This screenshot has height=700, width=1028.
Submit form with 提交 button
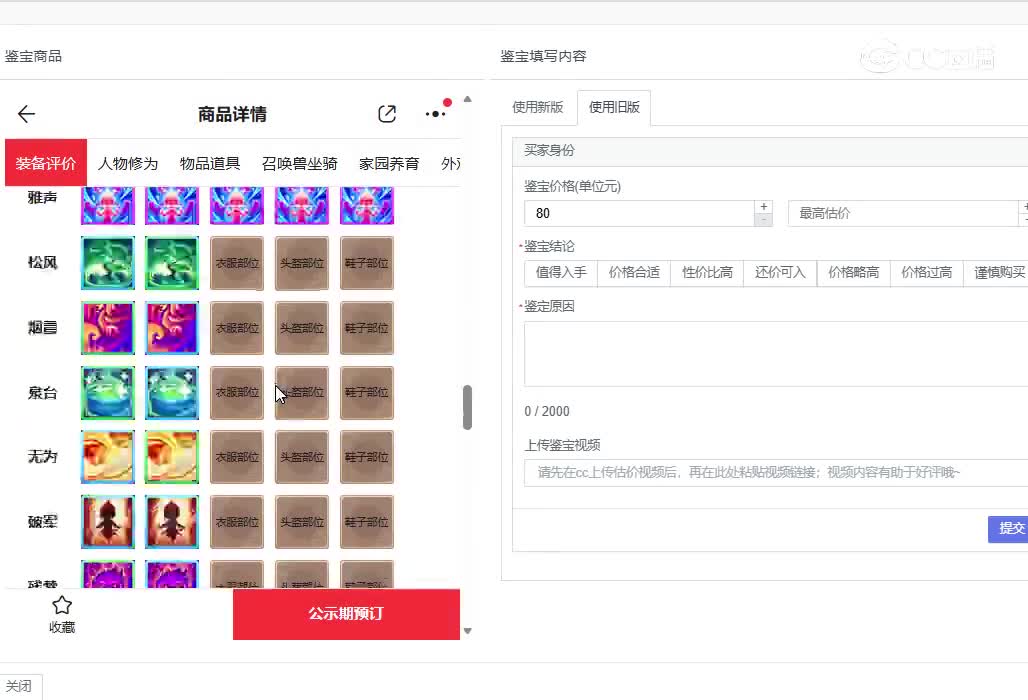pyautogui.click(x=1009, y=528)
